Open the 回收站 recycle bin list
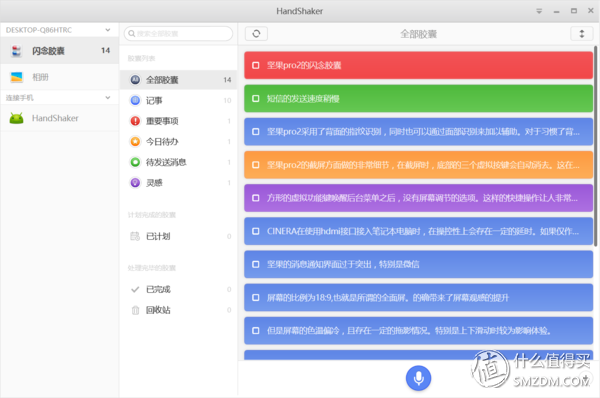The height and width of the screenshot is (398, 600). coord(178,310)
